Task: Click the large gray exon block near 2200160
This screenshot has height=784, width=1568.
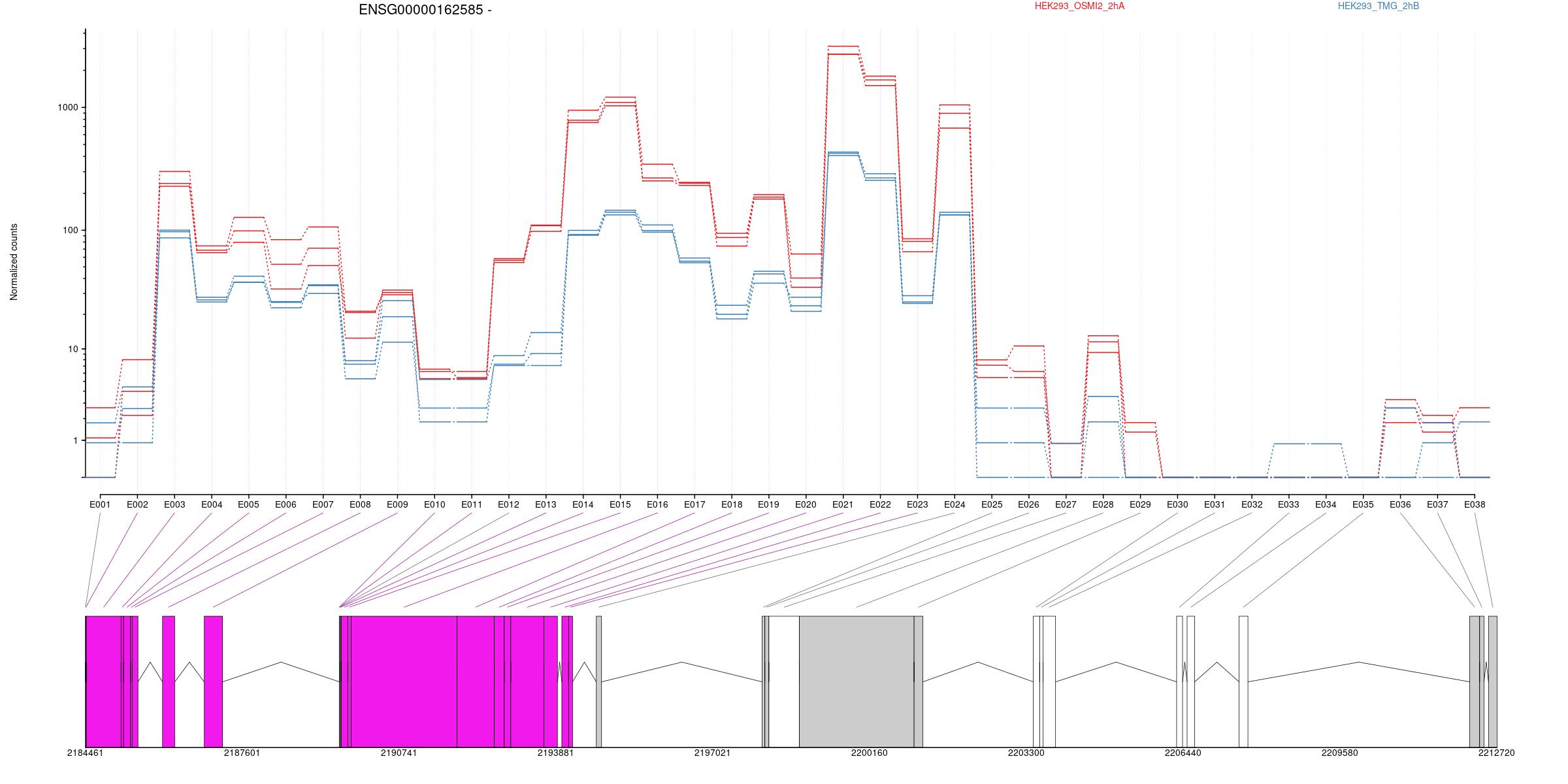Action: click(857, 681)
